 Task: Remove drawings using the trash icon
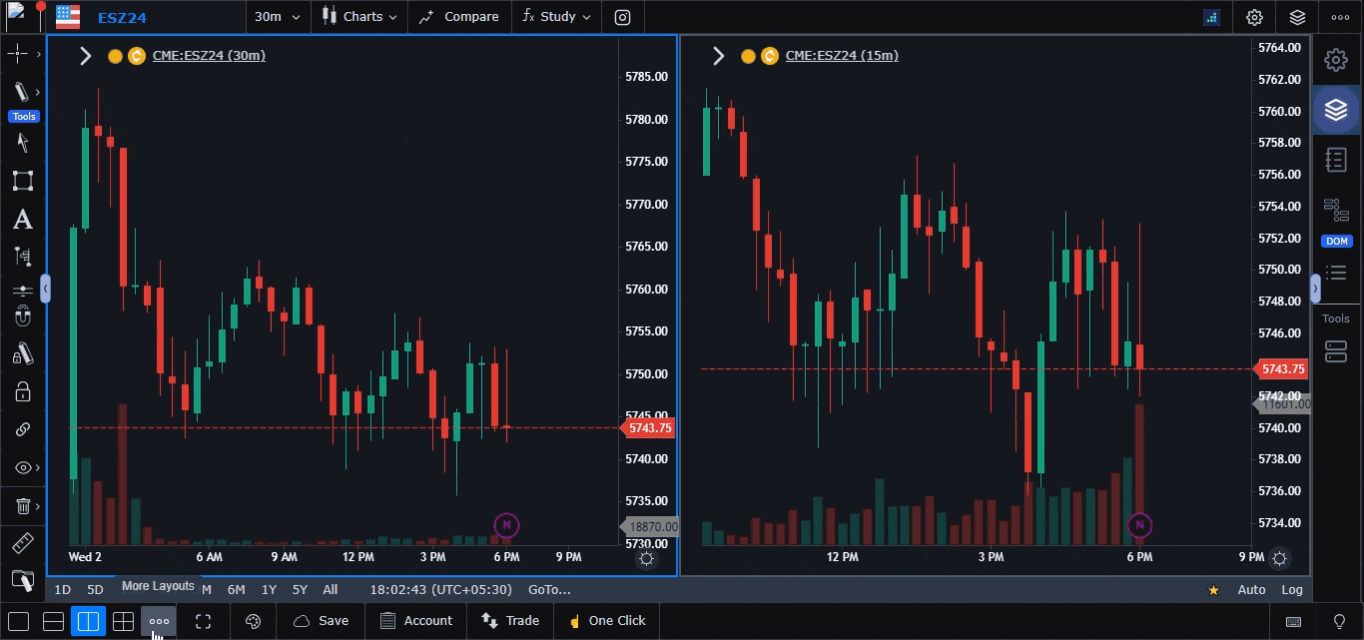(23, 506)
